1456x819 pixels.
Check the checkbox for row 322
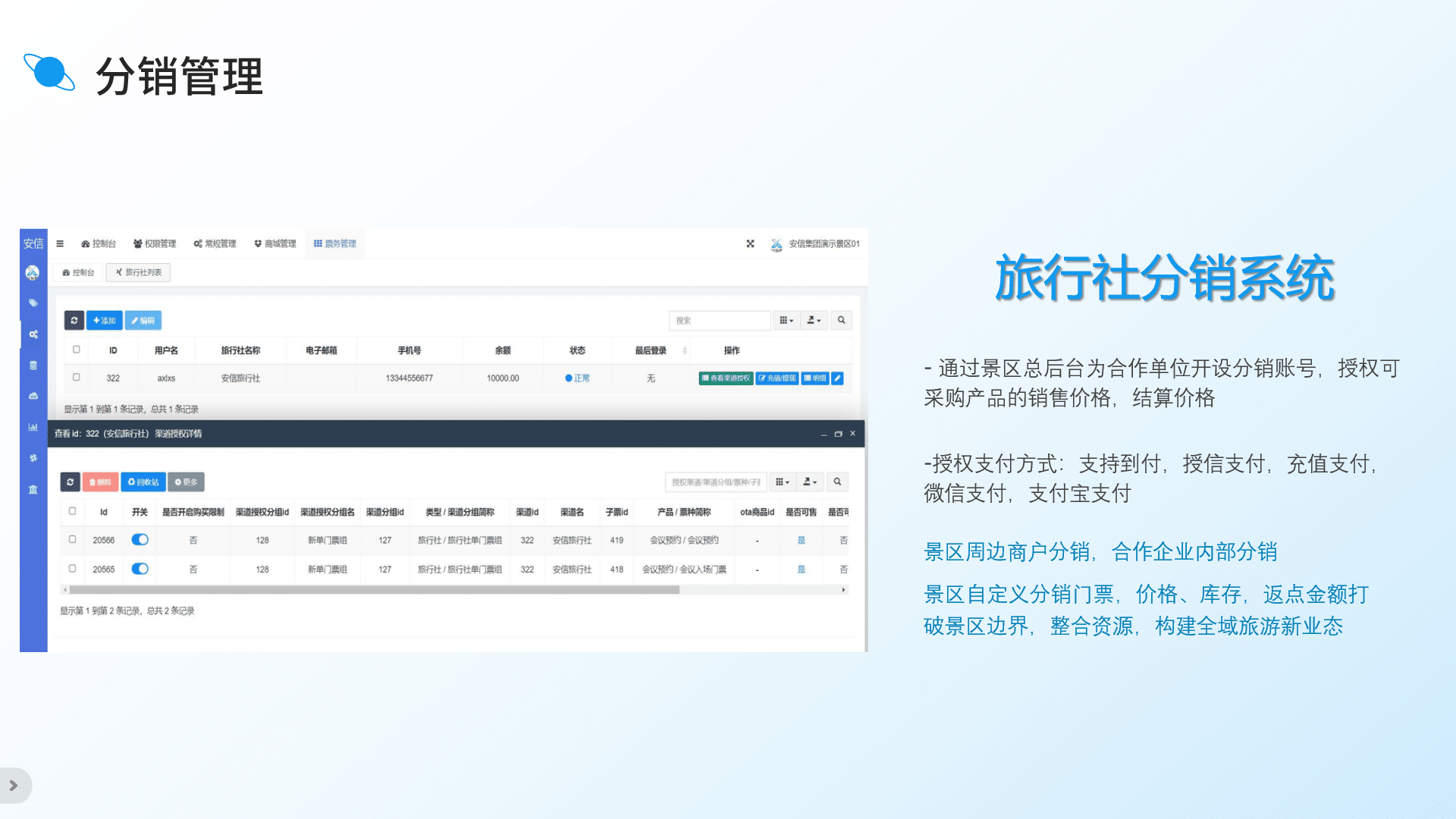click(76, 377)
